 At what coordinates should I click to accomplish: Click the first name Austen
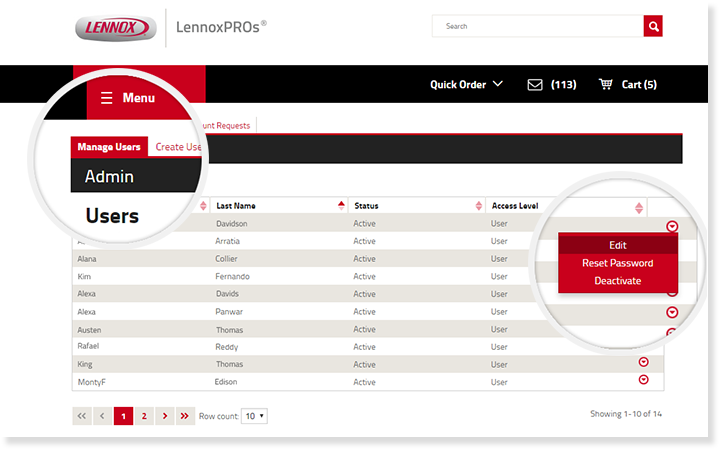click(89, 330)
